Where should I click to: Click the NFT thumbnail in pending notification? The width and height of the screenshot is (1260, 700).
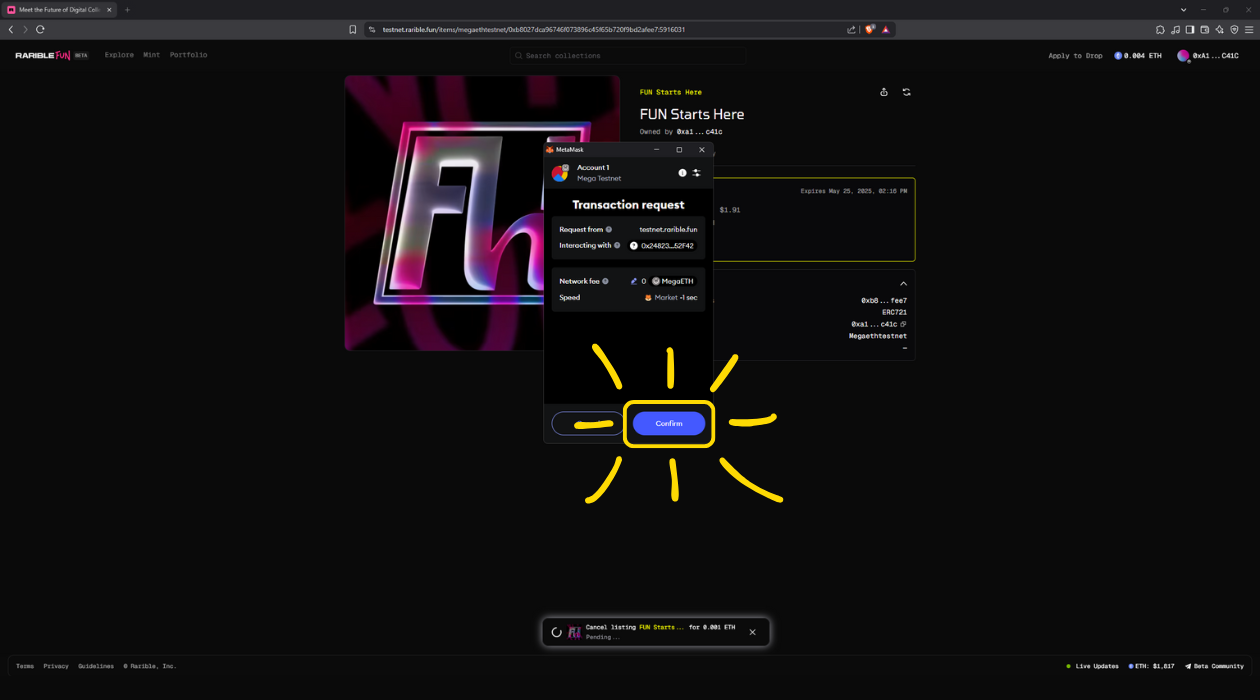pos(575,632)
